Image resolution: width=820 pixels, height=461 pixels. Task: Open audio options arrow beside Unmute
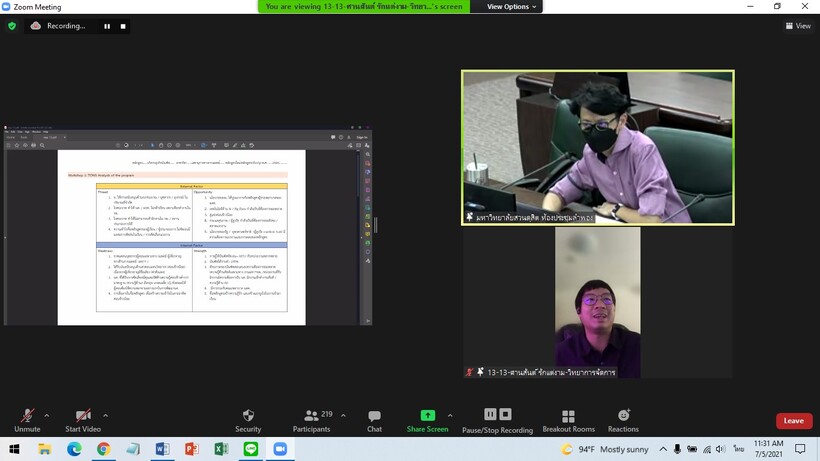point(47,416)
